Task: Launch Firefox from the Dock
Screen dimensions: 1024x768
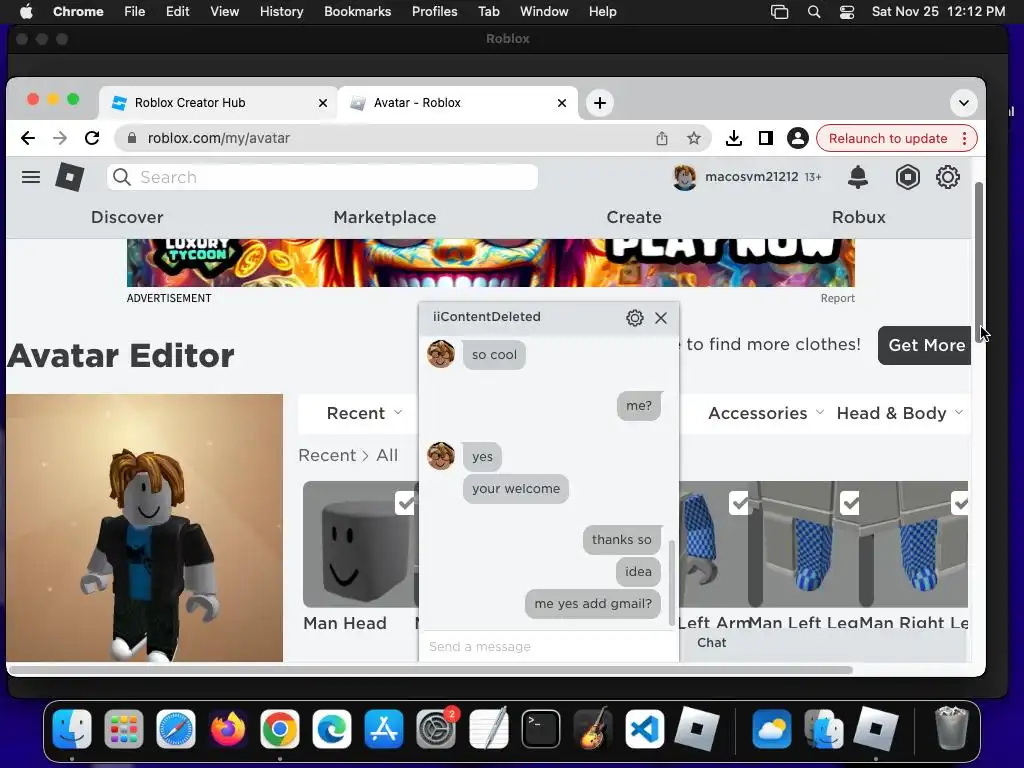Action: click(228, 729)
